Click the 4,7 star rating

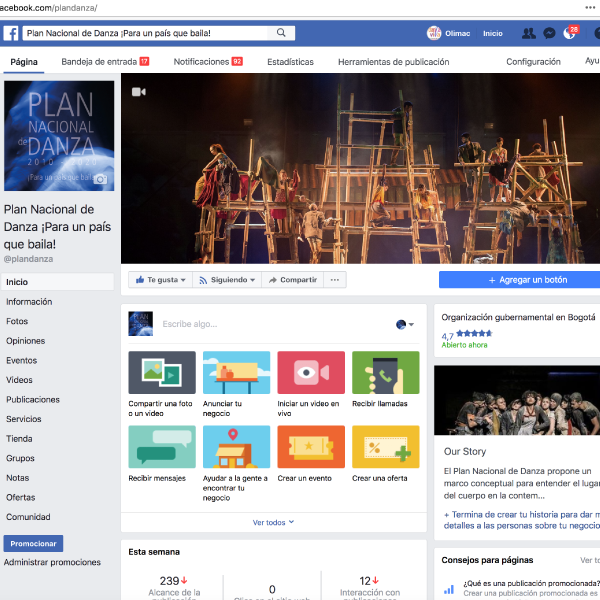point(466,334)
